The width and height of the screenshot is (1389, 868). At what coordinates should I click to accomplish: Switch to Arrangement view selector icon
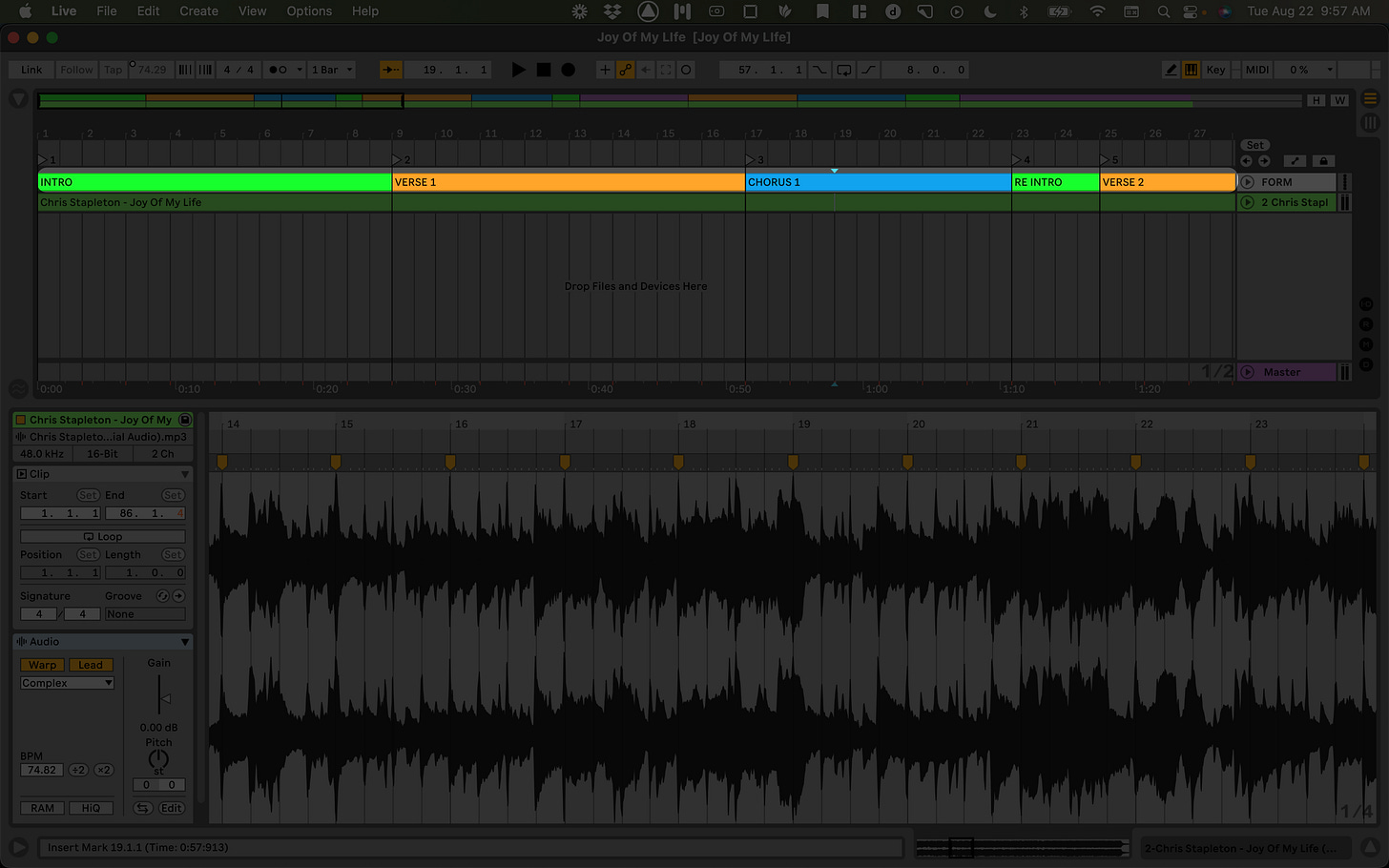[1370, 99]
